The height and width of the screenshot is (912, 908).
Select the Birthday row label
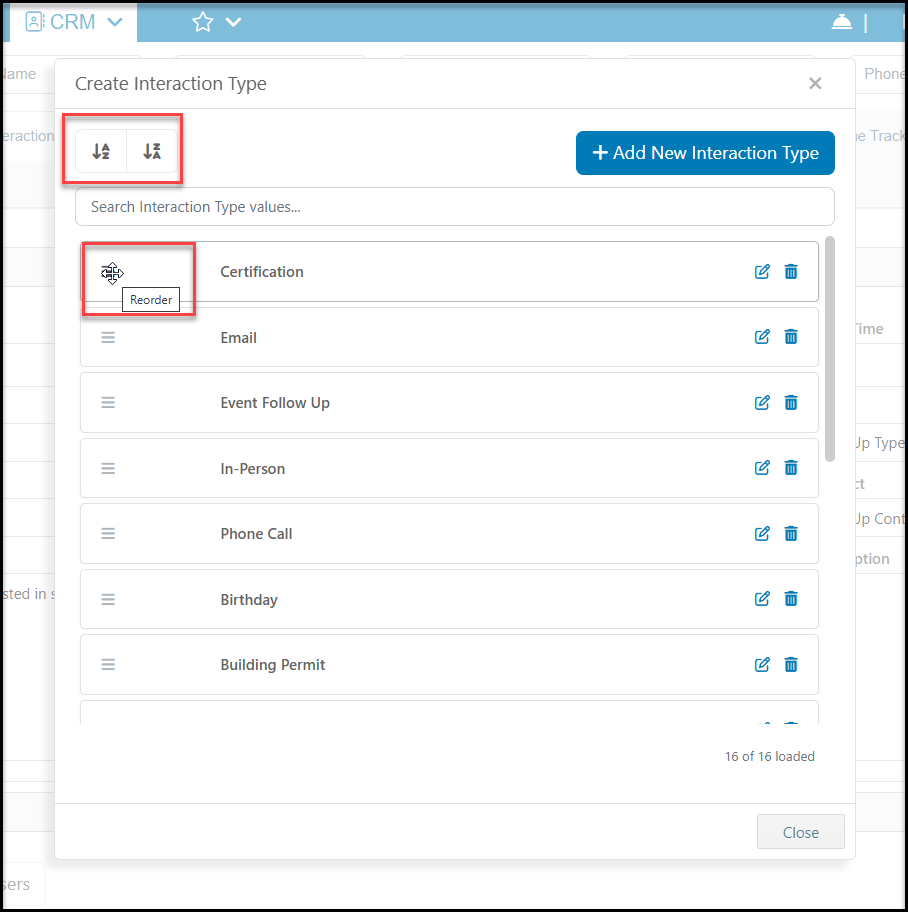(249, 599)
